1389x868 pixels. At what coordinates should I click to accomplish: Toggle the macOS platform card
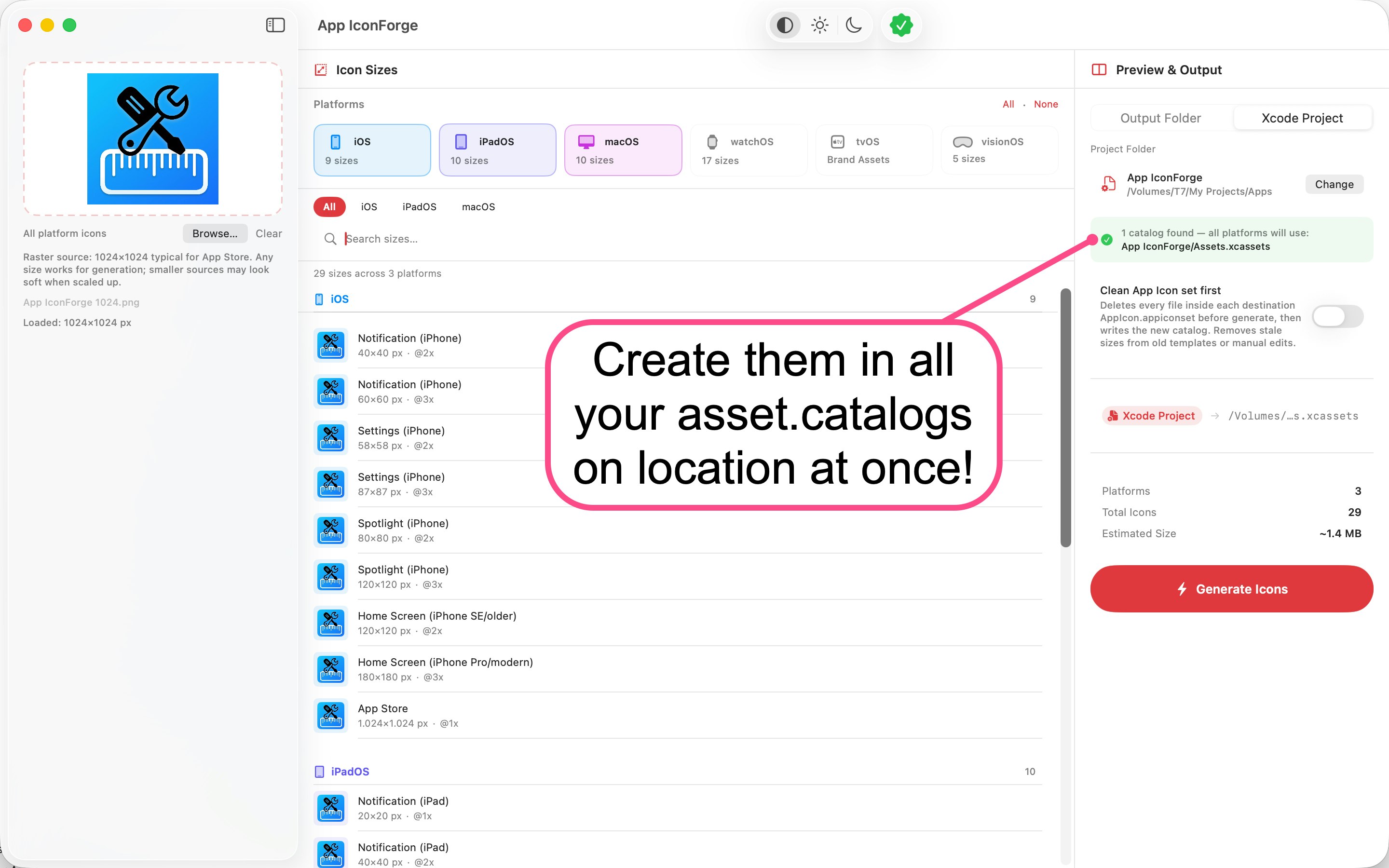click(623, 150)
